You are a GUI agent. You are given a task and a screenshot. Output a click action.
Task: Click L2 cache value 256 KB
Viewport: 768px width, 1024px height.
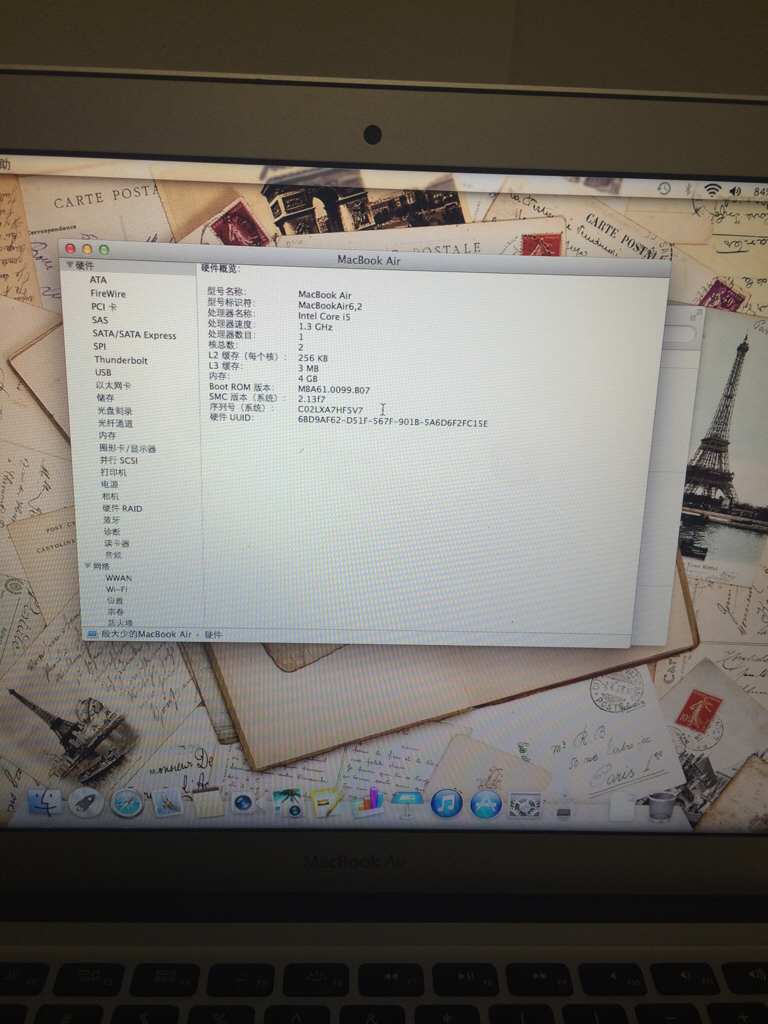pos(313,358)
